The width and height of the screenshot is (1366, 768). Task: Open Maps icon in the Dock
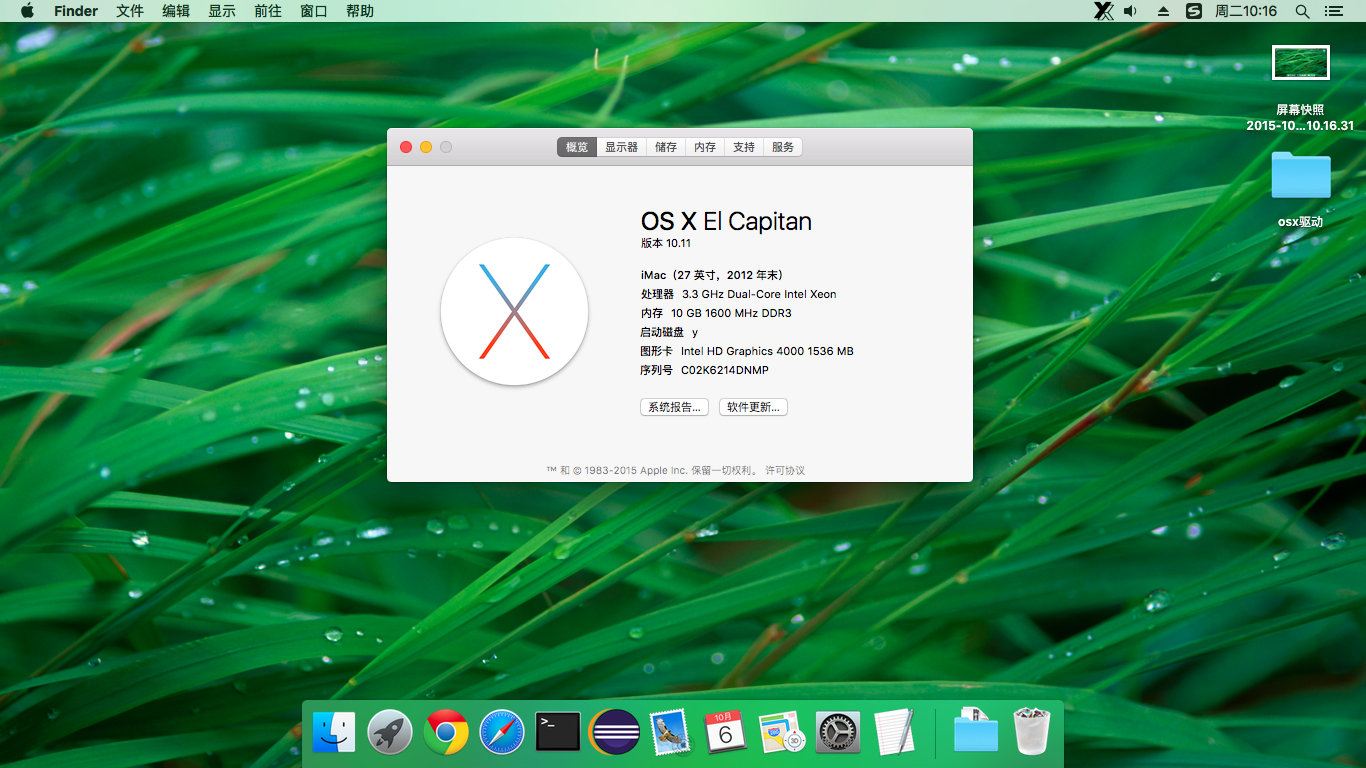coord(781,732)
